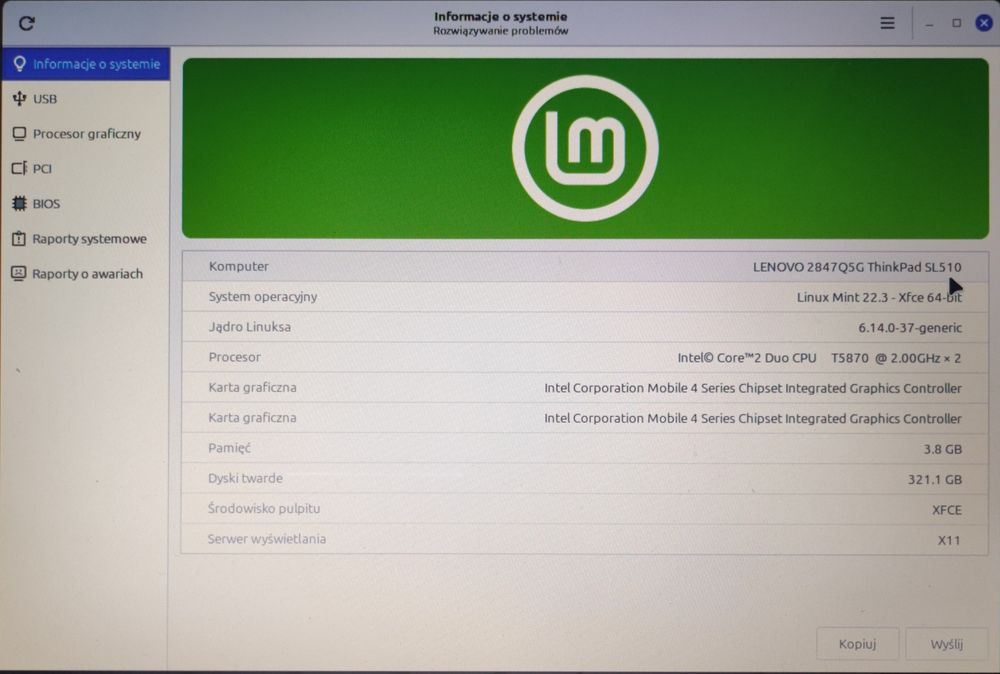Open the hamburger menu
Screen dimensions: 1000x674
pos(887,23)
